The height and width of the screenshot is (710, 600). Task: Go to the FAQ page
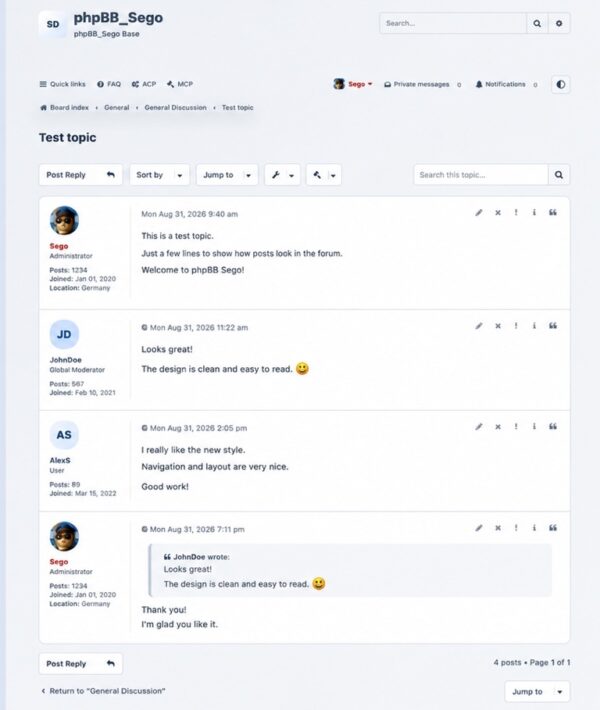point(109,84)
